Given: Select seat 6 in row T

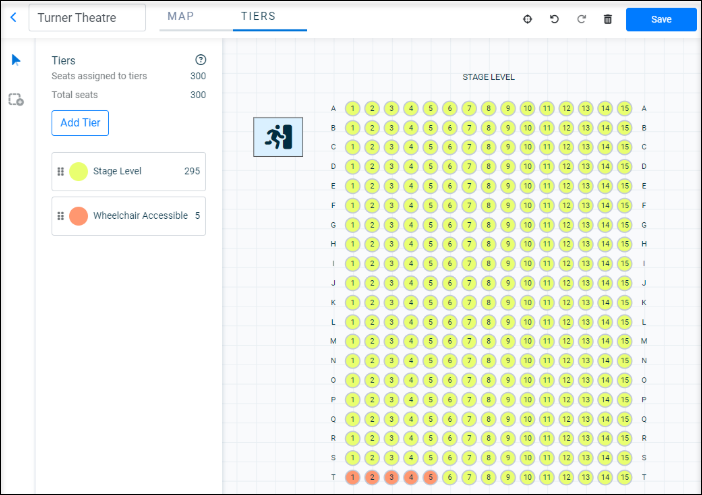Looking at the screenshot, I should coord(450,477).
